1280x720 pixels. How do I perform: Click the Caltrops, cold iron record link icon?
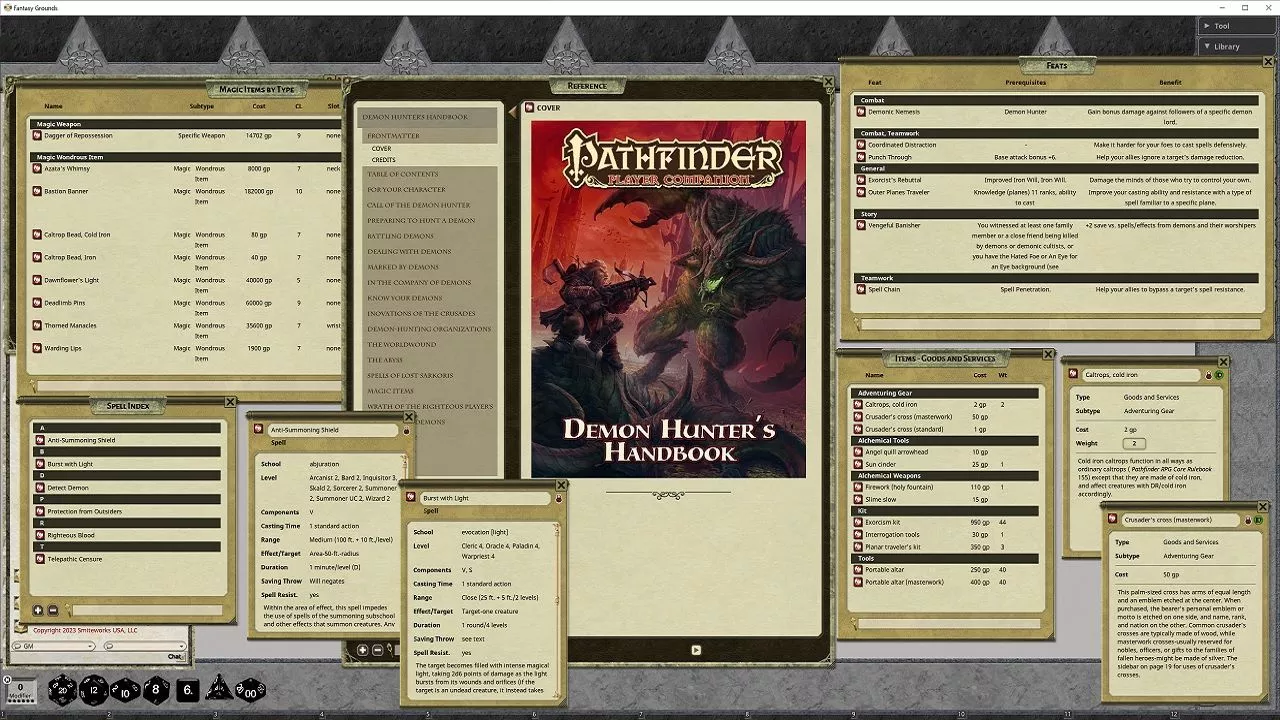click(x=1073, y=375)
